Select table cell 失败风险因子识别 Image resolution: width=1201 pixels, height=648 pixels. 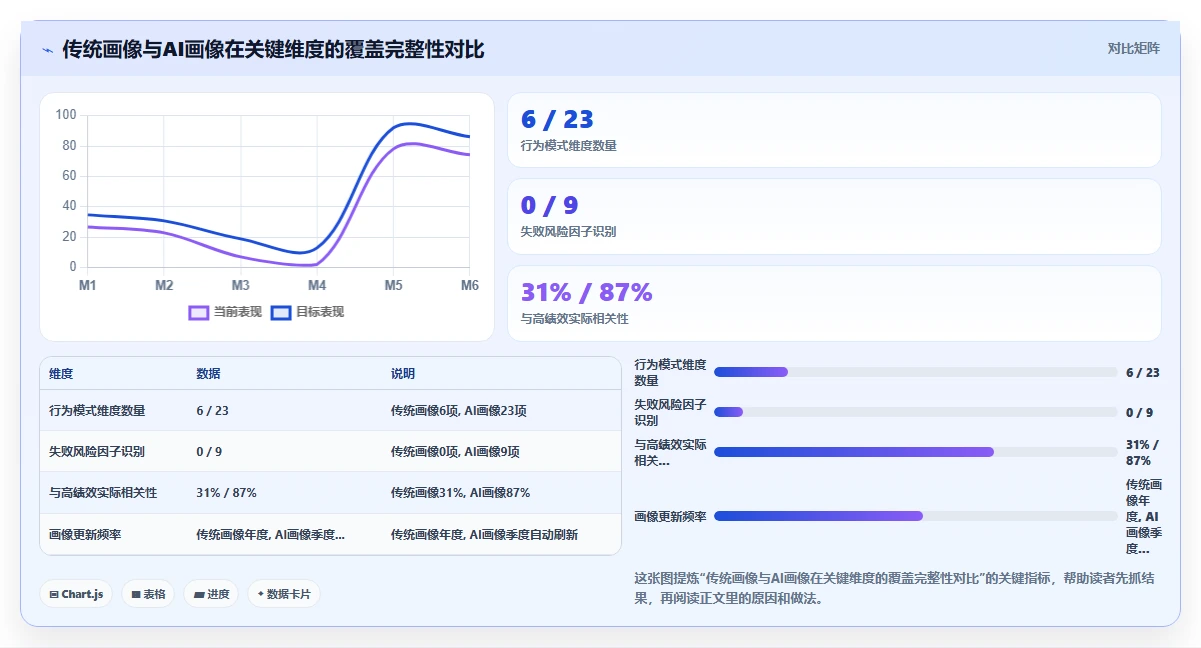click(x=97, y=452)
